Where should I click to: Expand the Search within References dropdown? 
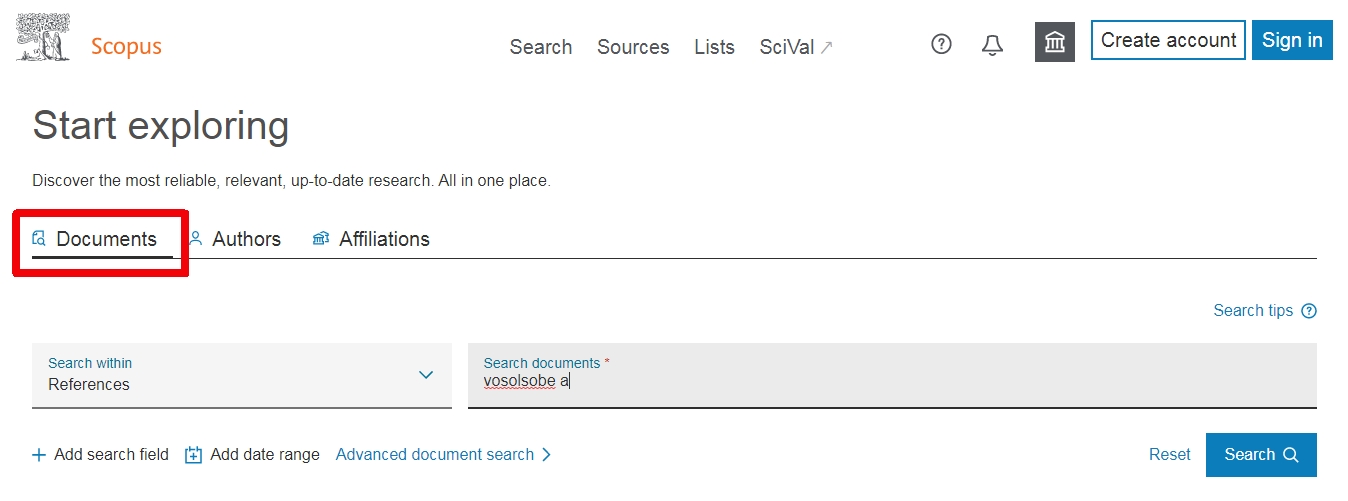coord(242,375)
